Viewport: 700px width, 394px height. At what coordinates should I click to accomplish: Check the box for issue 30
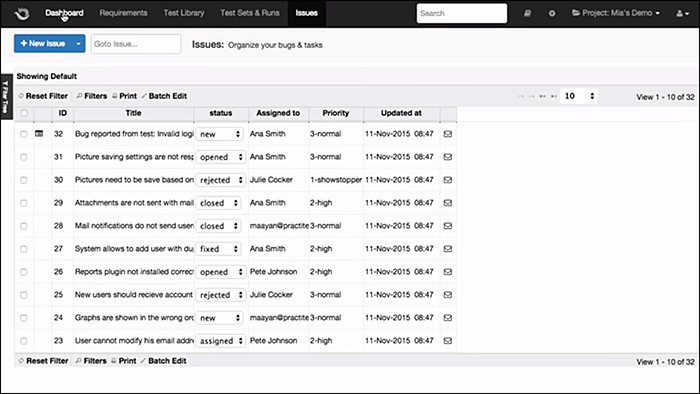pos(24,180)
